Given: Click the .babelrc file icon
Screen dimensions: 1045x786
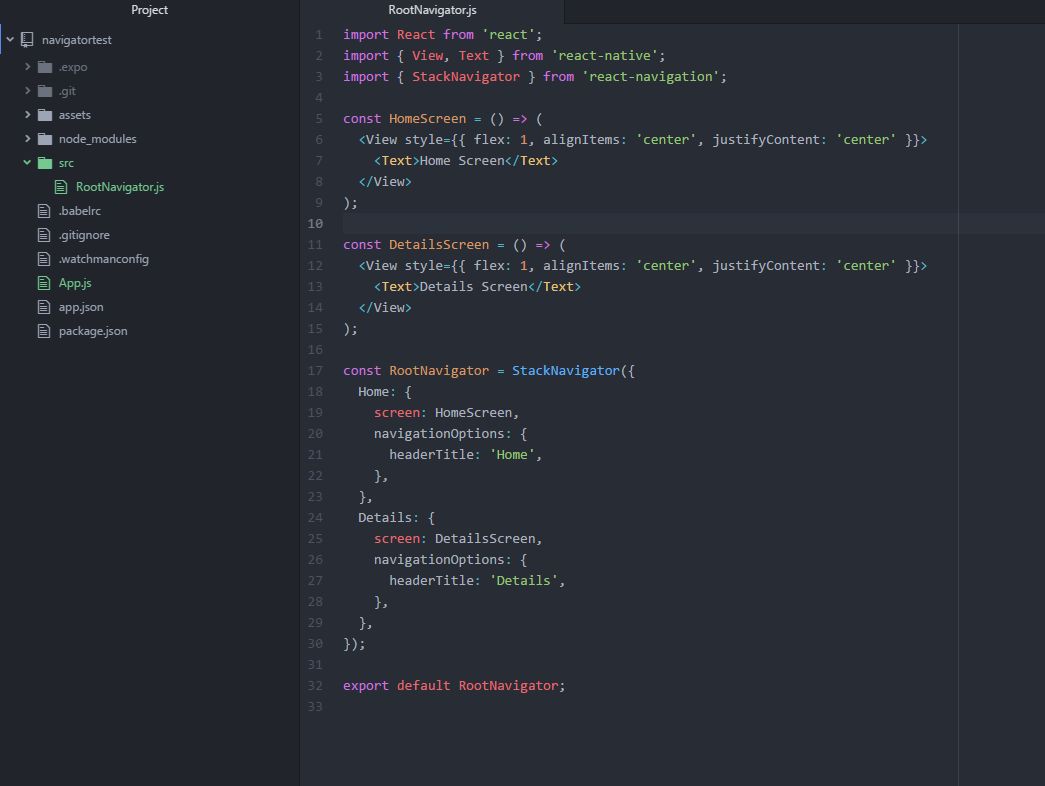Looking at the screenshot, I should coord(44,211).
